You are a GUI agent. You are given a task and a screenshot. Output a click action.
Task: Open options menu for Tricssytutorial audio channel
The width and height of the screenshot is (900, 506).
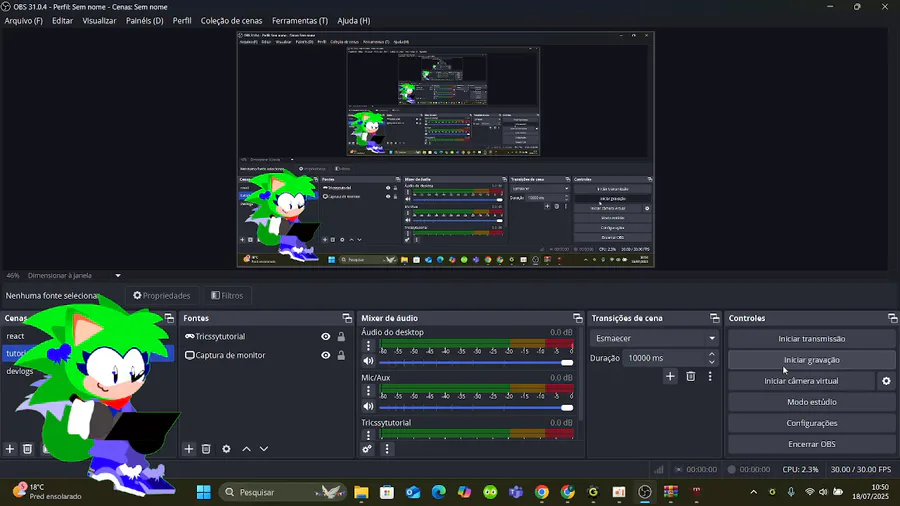click(368, 434)
